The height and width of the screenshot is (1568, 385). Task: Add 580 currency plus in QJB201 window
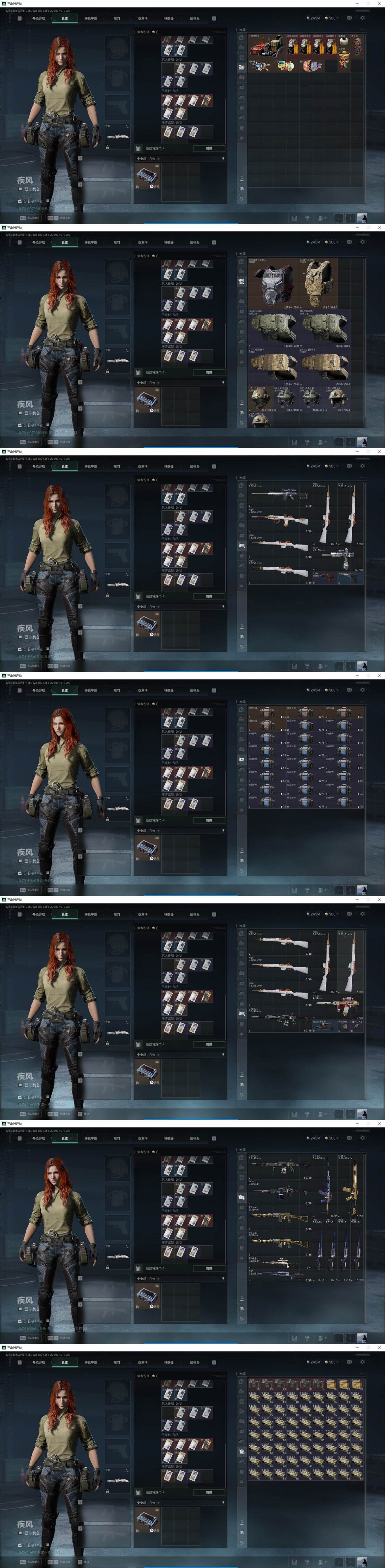338,1138
